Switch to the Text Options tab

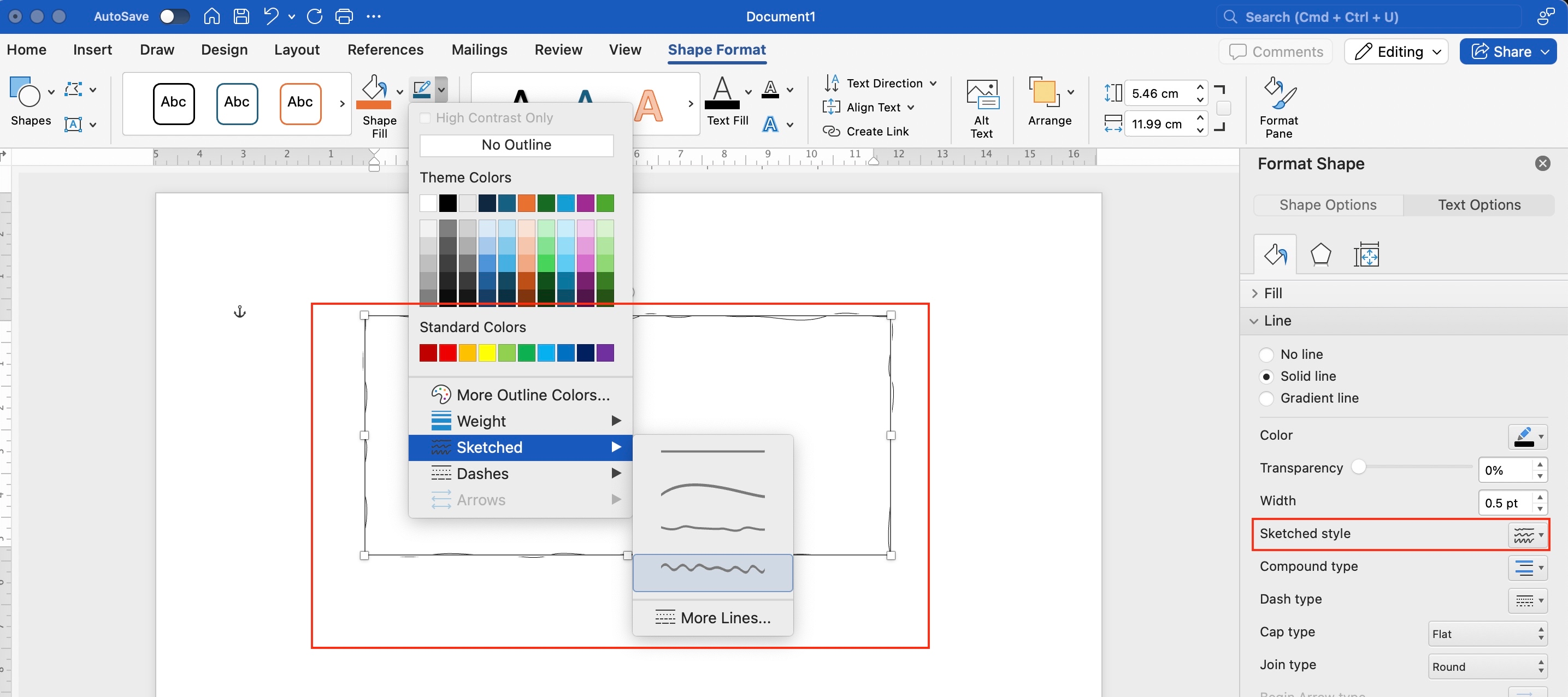coord(1479,205)
